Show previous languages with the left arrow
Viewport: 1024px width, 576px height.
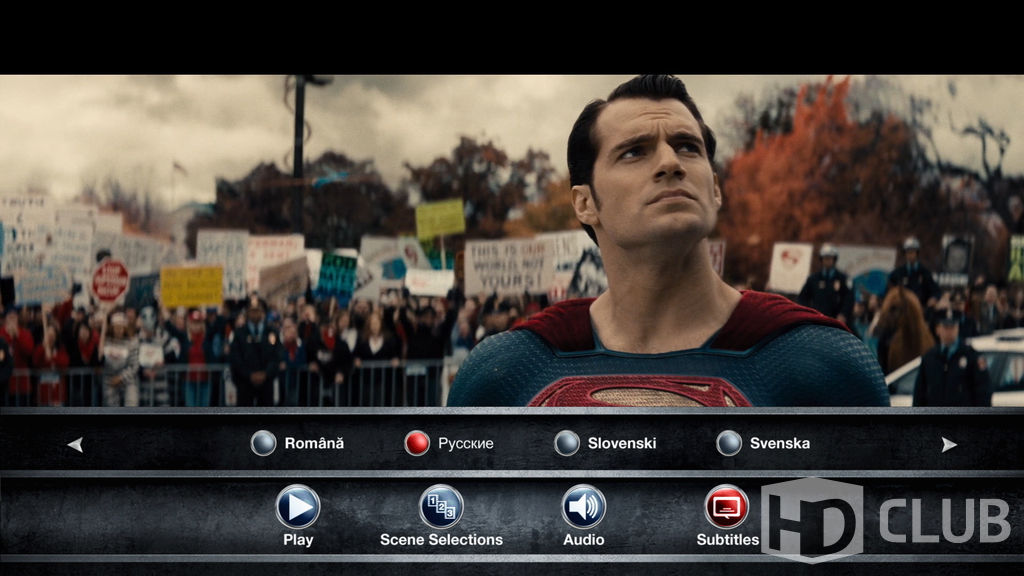click(x=75, y=445)
